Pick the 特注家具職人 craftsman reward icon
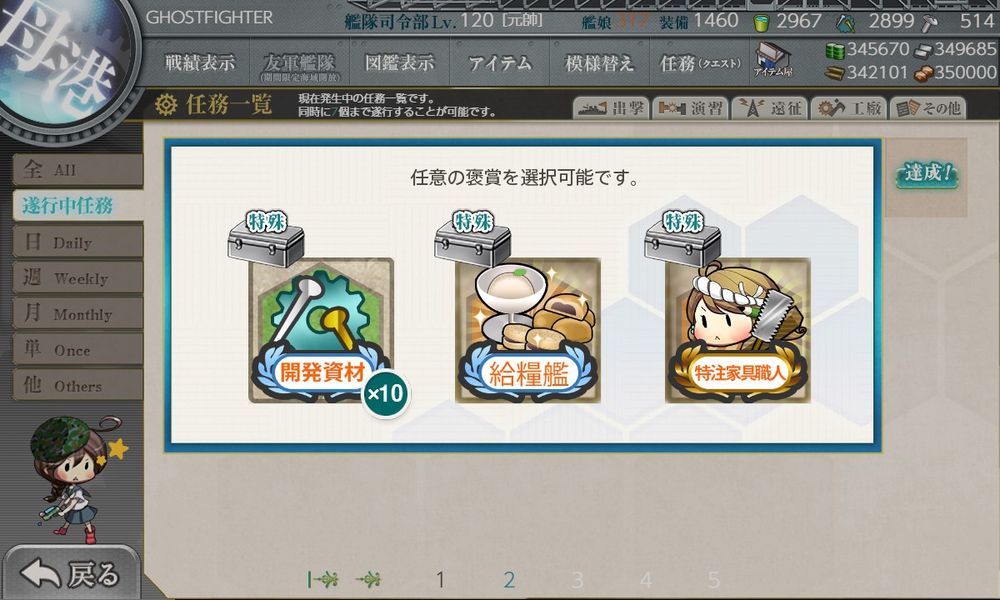 738,330
